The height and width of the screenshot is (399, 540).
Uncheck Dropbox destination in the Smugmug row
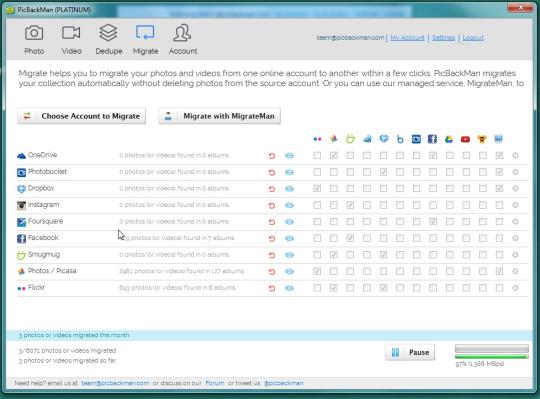(383, 255)
